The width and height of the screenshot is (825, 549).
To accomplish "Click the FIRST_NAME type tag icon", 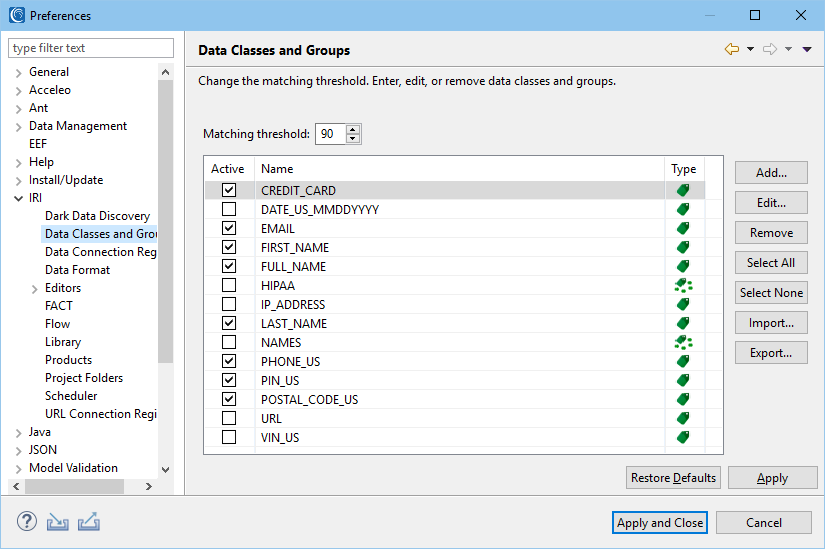I will coord(683,247).
